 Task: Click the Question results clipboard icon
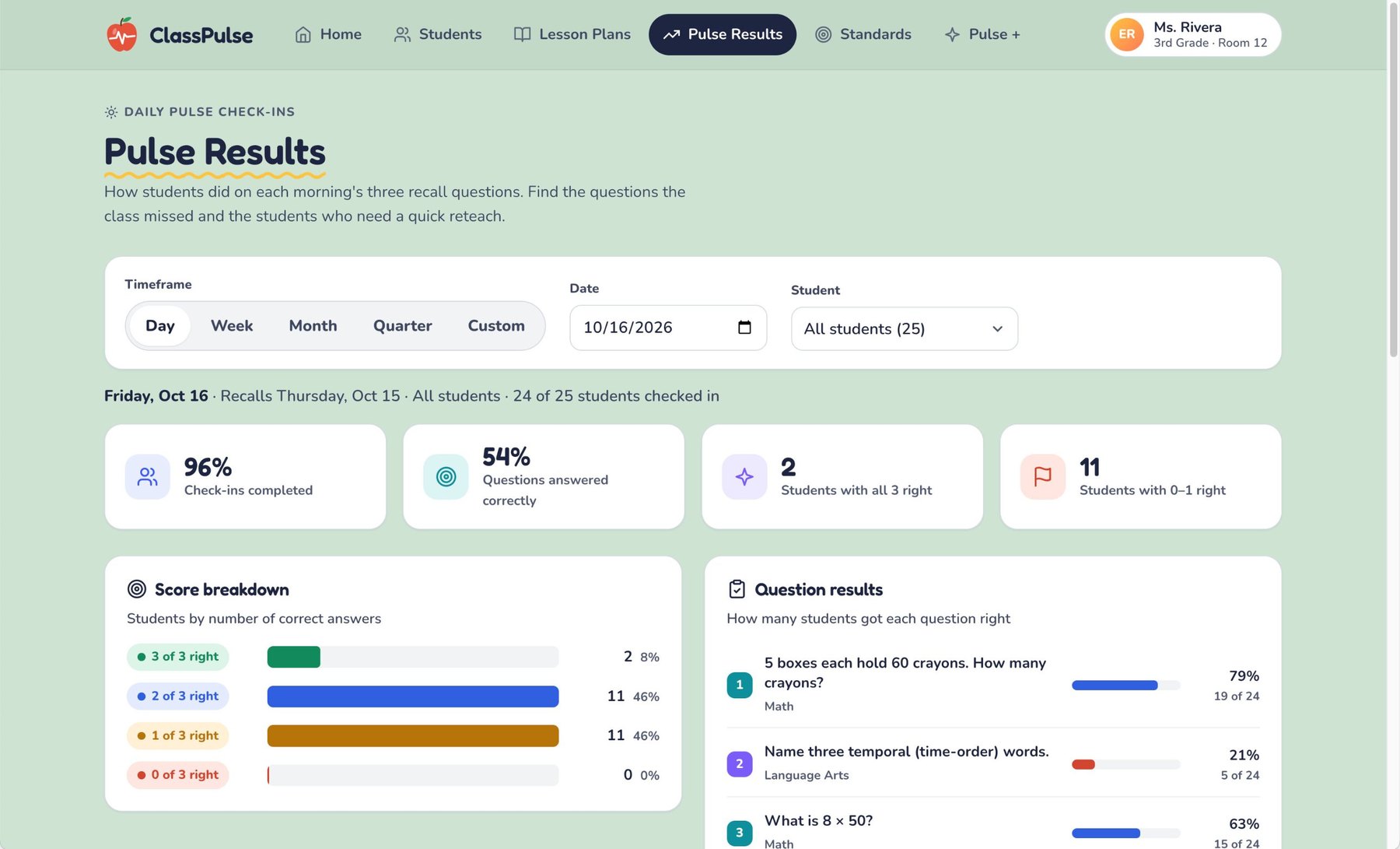click(x=737, y=589)
